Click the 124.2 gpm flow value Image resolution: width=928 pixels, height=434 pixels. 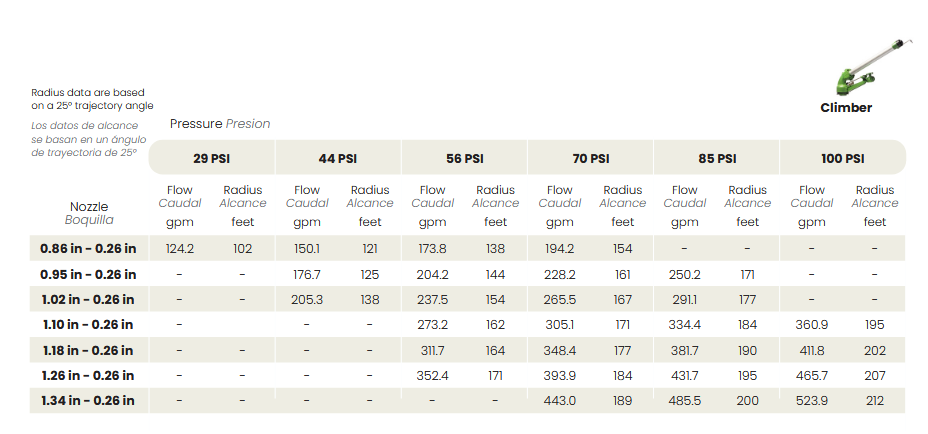pos(180,248)
